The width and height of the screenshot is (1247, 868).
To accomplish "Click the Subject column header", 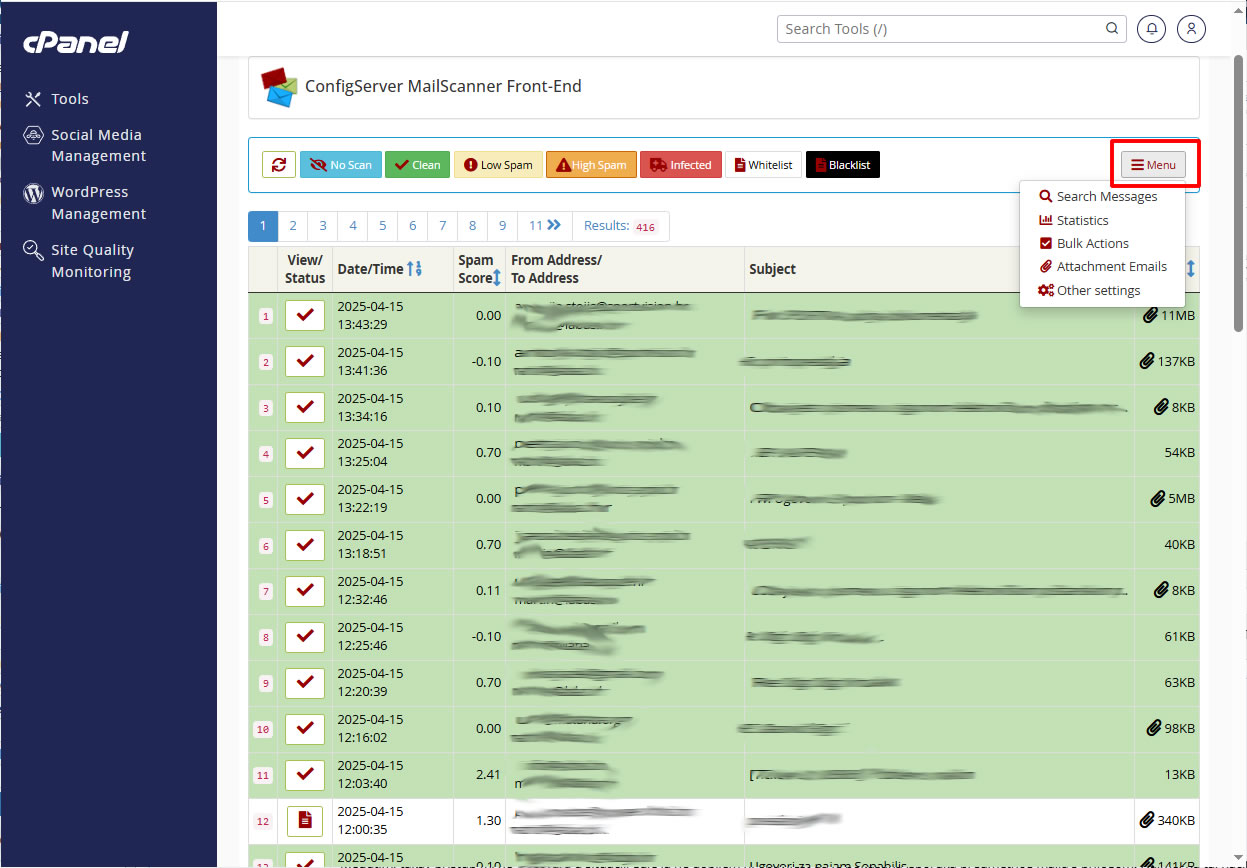I will 772,269.
